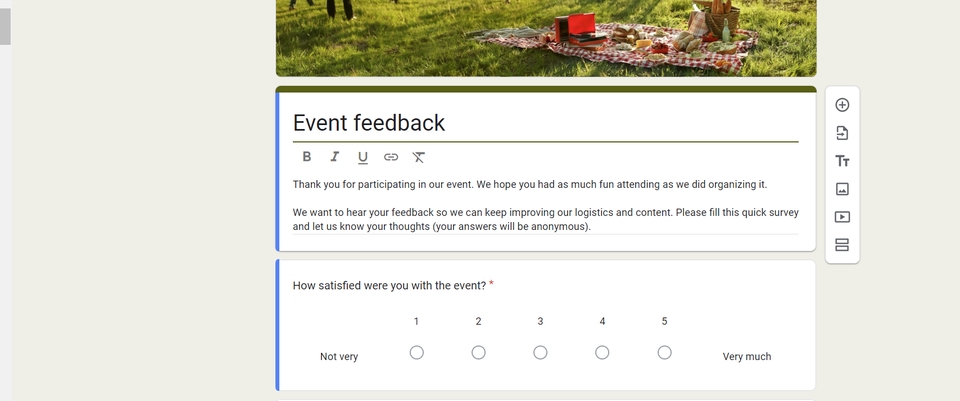
Task: Click the Import questions icon
Action: point(842,133)
